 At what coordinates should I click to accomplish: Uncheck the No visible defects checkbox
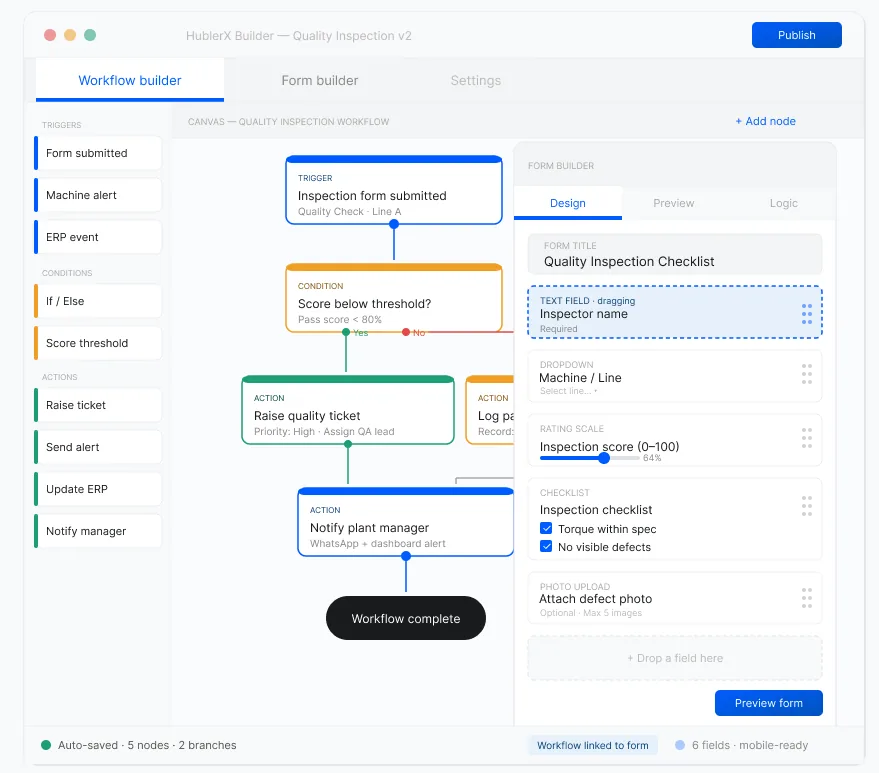546,547
